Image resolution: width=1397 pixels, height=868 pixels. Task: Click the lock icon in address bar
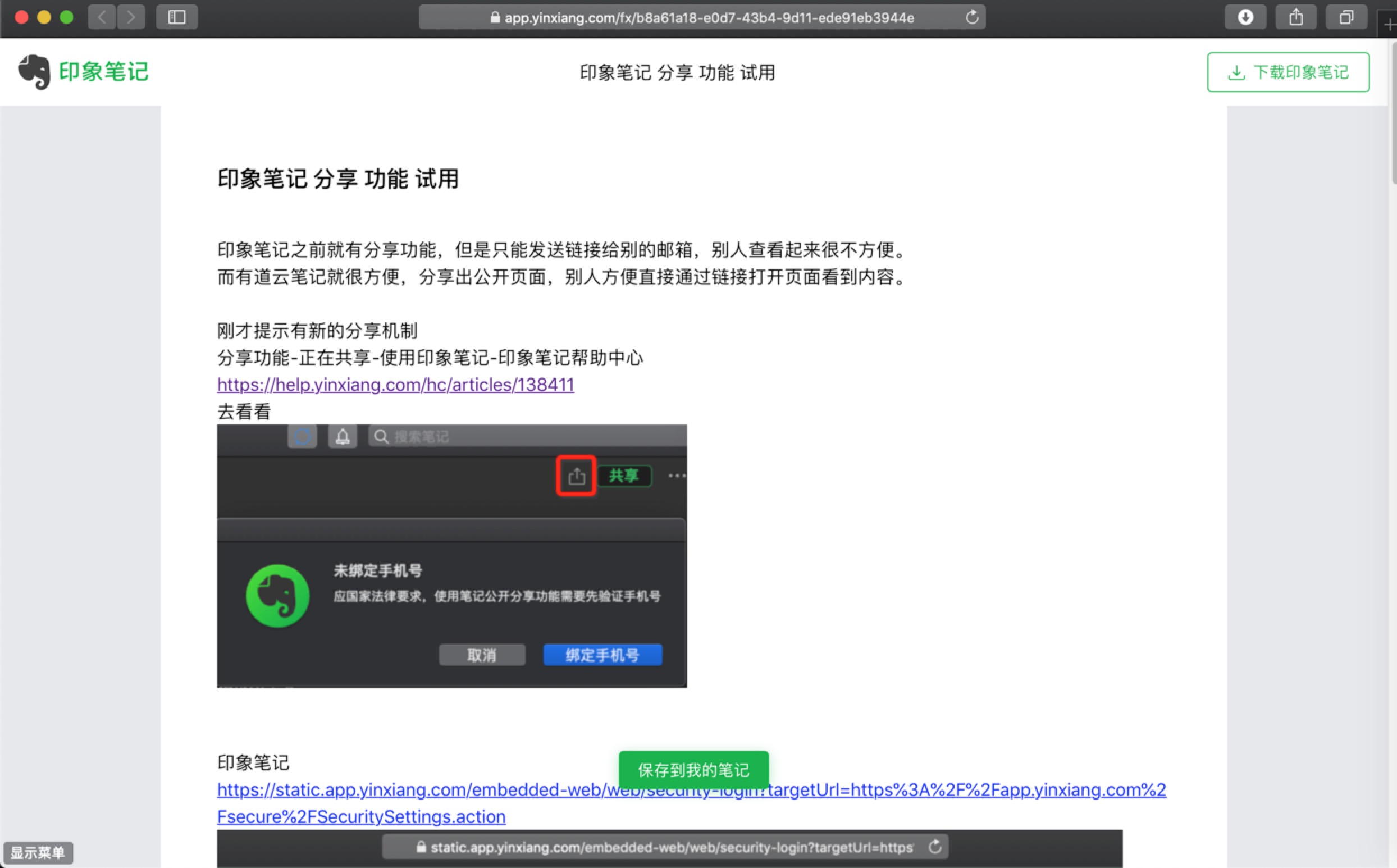[x=495, y=18]
